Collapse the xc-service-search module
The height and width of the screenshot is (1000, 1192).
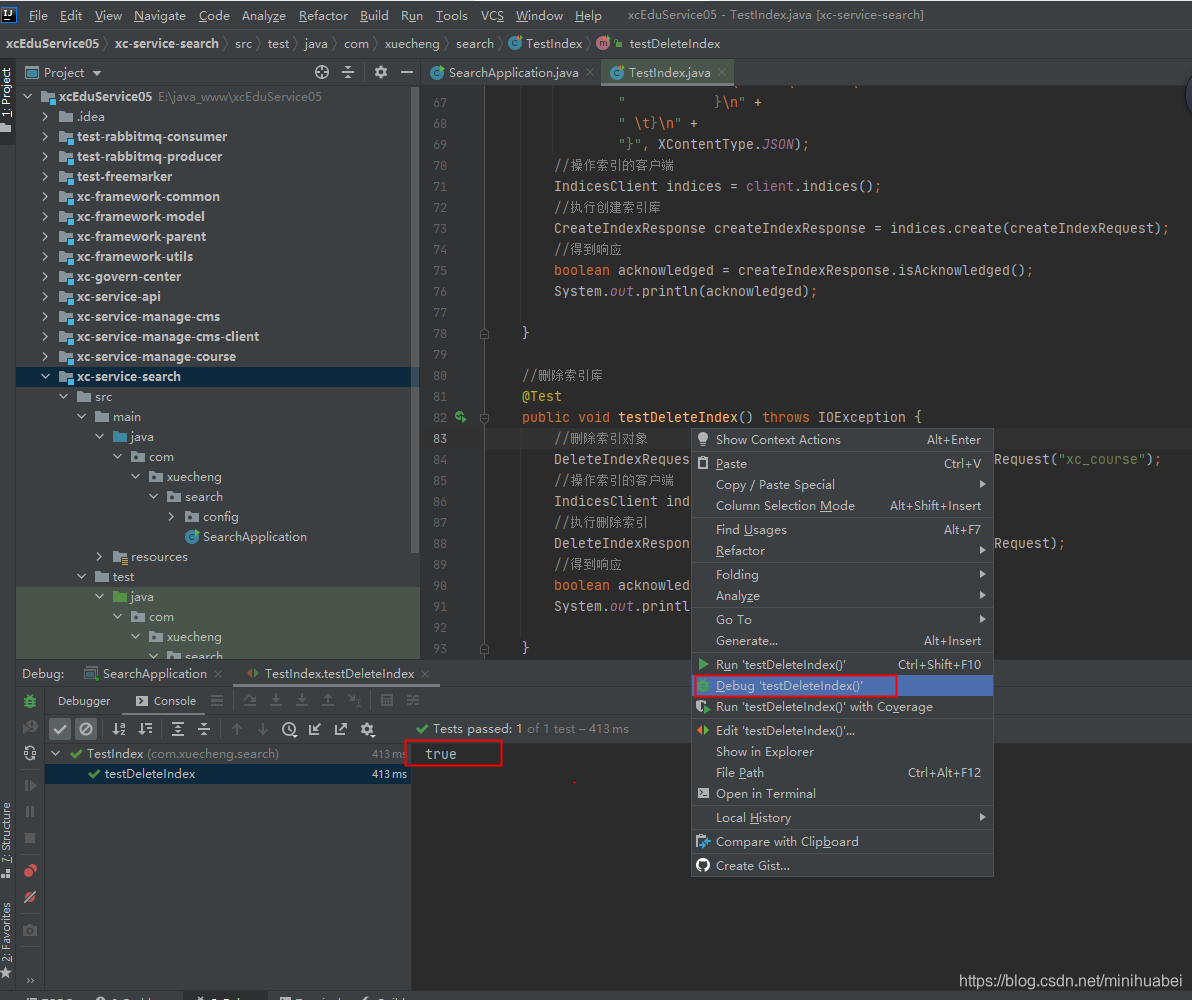click(x=46, y=376)
